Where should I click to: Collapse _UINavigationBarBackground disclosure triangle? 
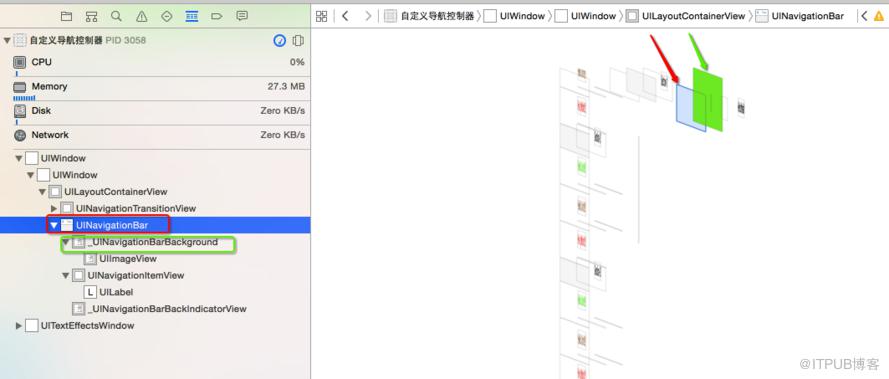point(66,242)
